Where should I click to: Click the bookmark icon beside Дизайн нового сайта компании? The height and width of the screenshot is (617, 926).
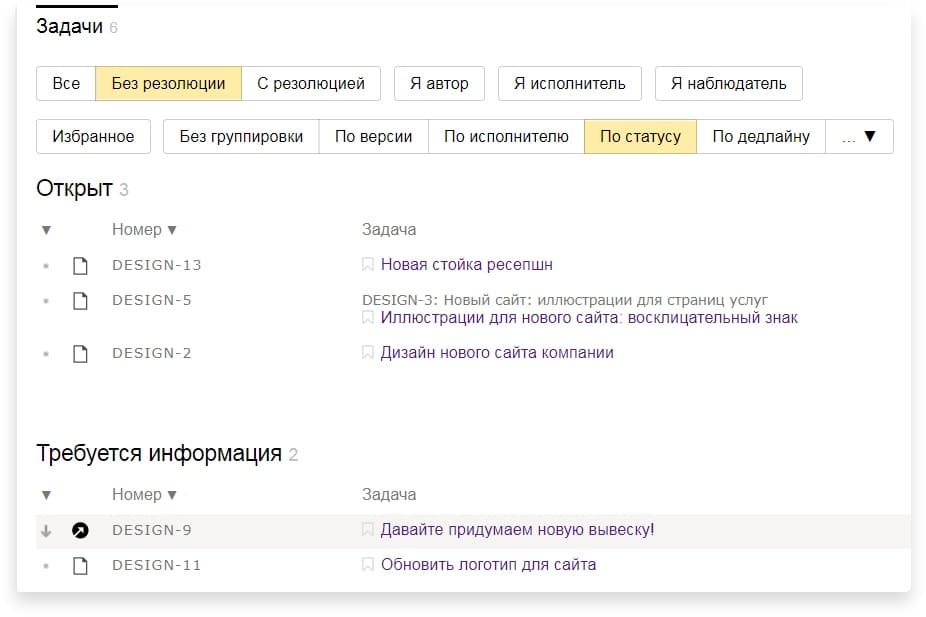367,352
